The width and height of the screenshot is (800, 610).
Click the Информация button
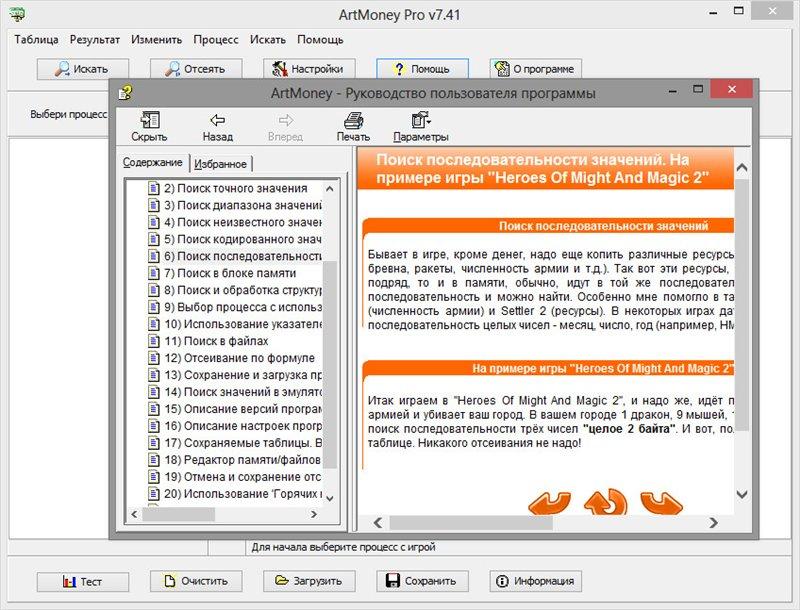(x=536, y=581)
